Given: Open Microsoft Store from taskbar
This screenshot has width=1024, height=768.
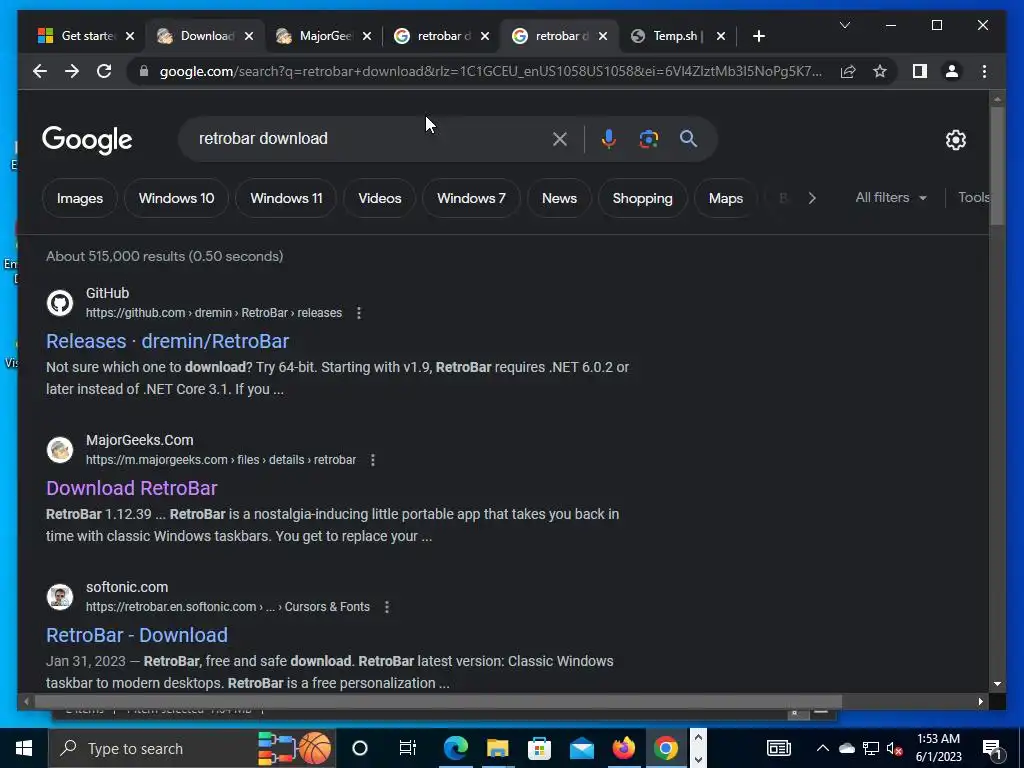Looking at the screenshot, I should click(539, 748).
